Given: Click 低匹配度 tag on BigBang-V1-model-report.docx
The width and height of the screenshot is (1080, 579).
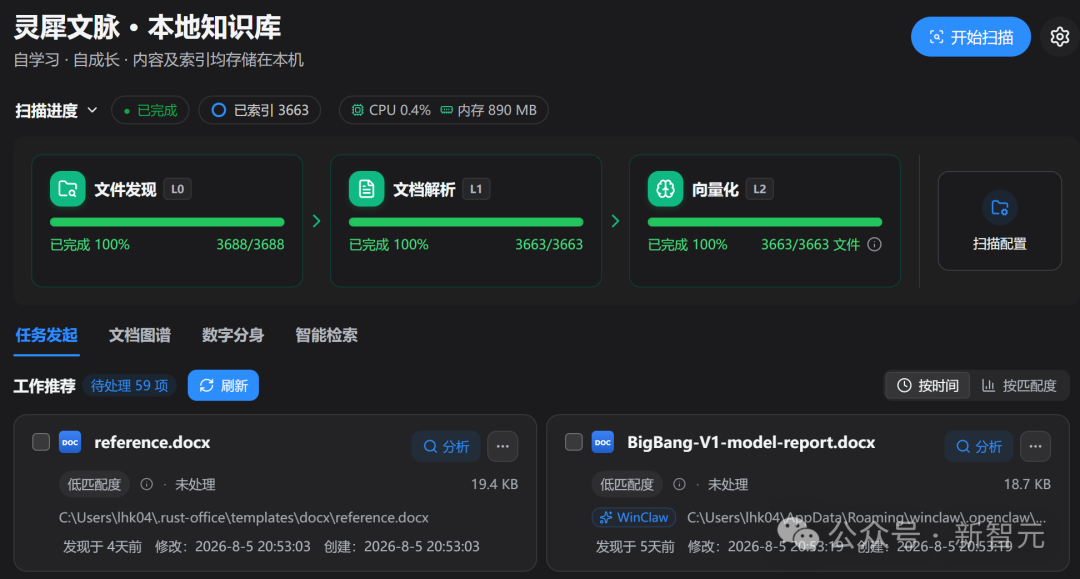Looking at the screenshot, I should [627, 484].
